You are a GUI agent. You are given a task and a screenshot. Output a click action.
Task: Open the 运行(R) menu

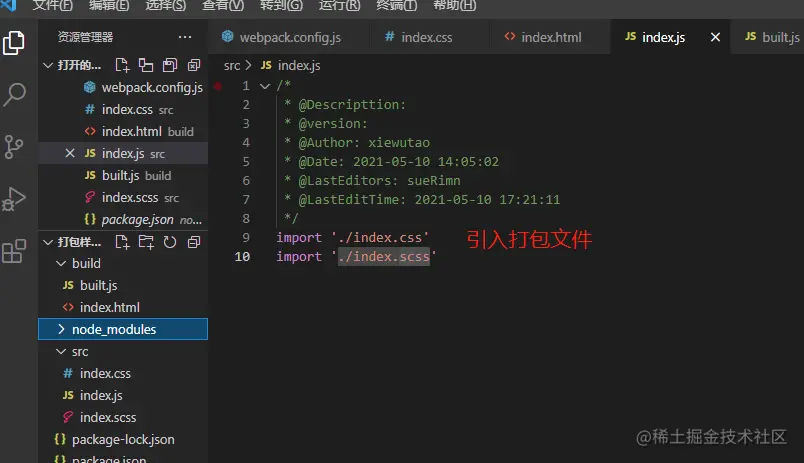click(x=339, y=6)
